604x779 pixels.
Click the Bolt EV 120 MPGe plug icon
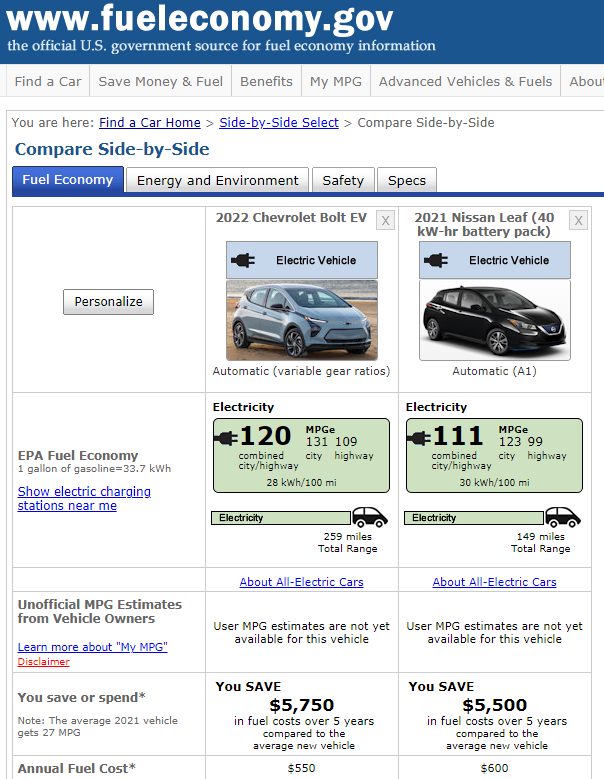pos(226,438)
